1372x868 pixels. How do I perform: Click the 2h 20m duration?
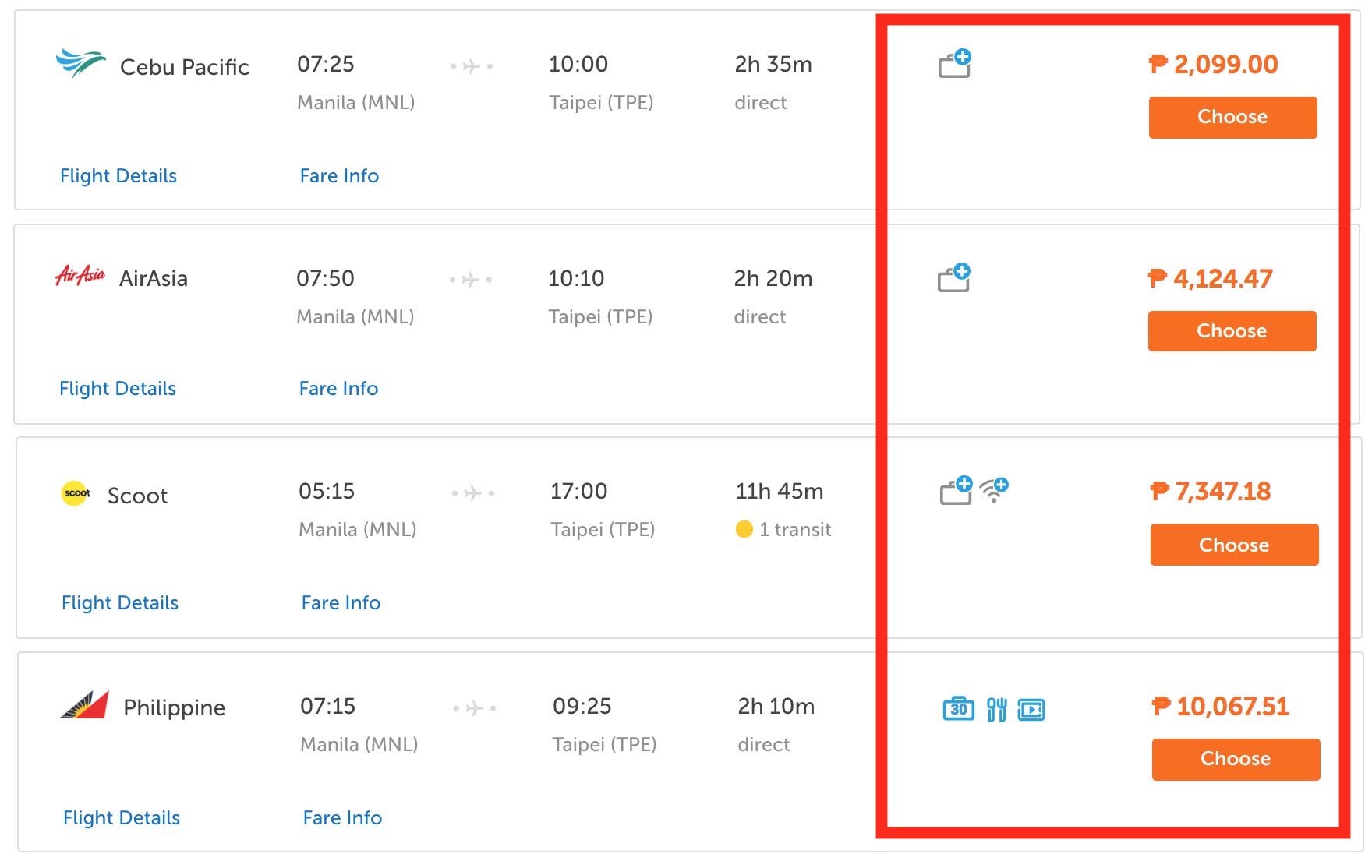[773, 279]
